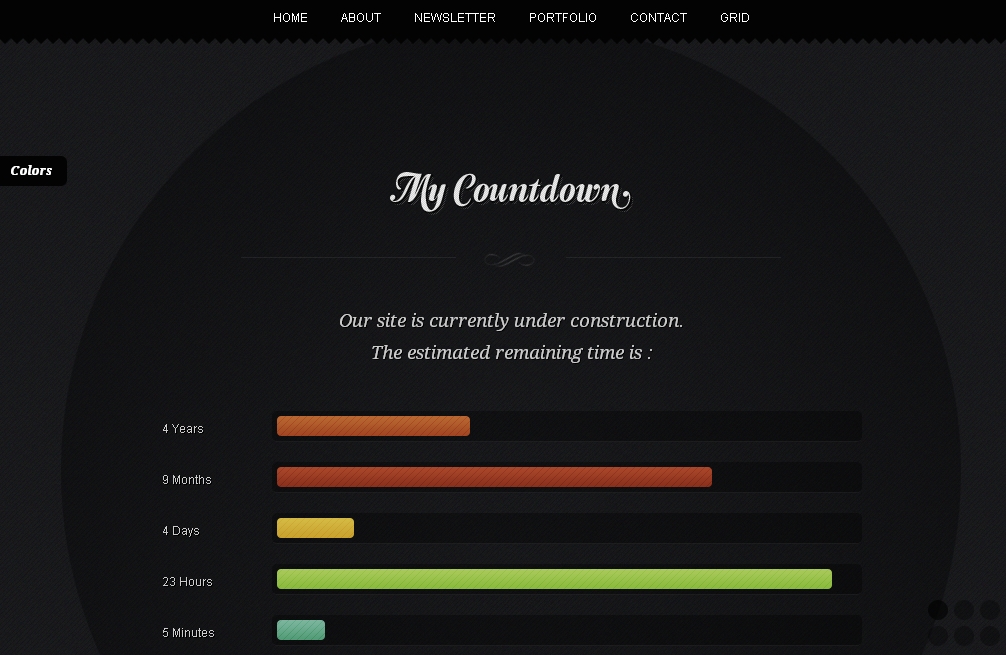1006x655 pixels.
Task: Click the orange Years progress bar
Action: click(x=373, y=427)
